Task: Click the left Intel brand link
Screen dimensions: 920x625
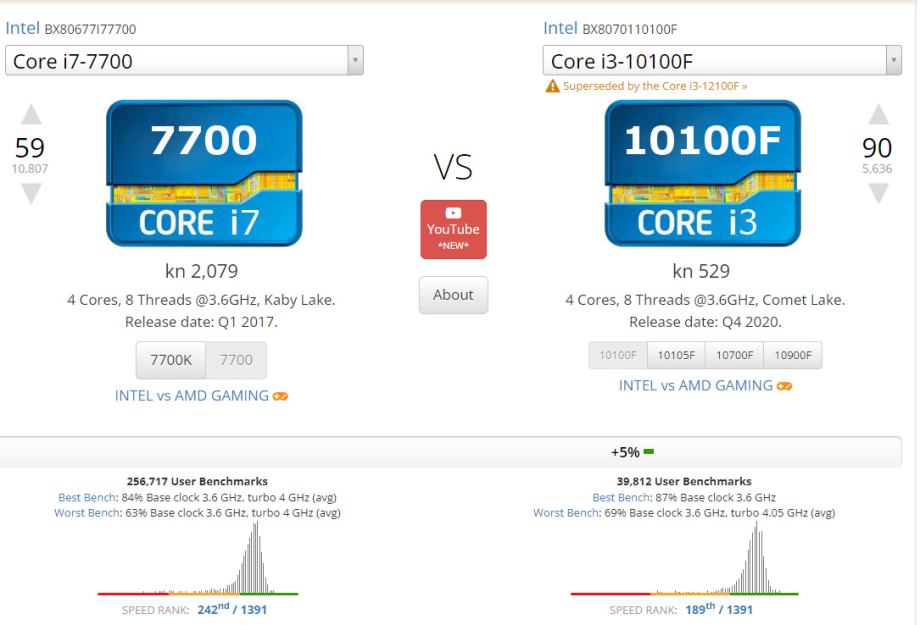Action: [x=22, y=28]
